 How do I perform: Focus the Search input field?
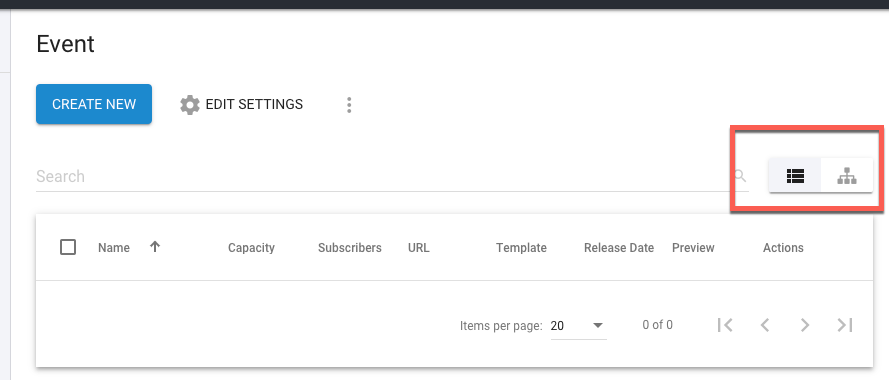[x=384, y=176]
